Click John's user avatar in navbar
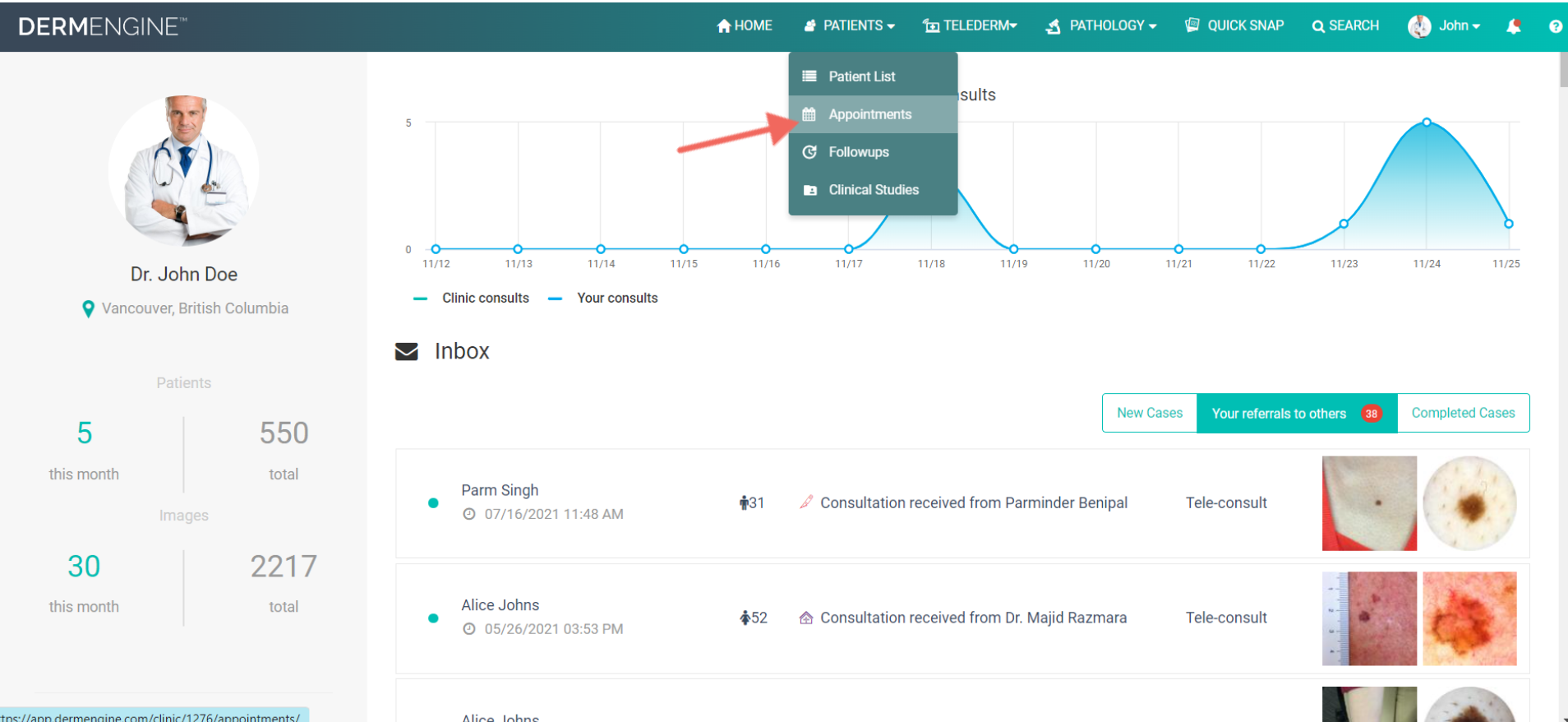Viewport: 1568px width, 722px height. [x=1419, y=26]
